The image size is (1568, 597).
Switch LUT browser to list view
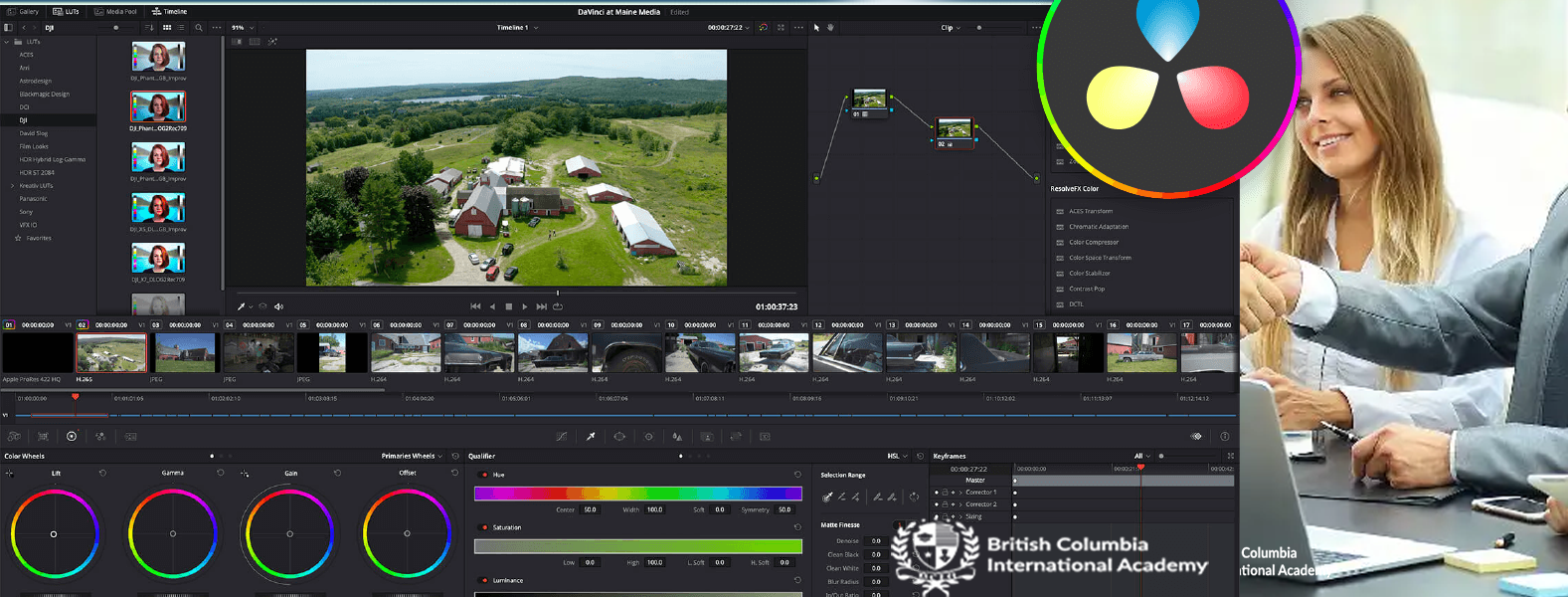tap(181, 28)
